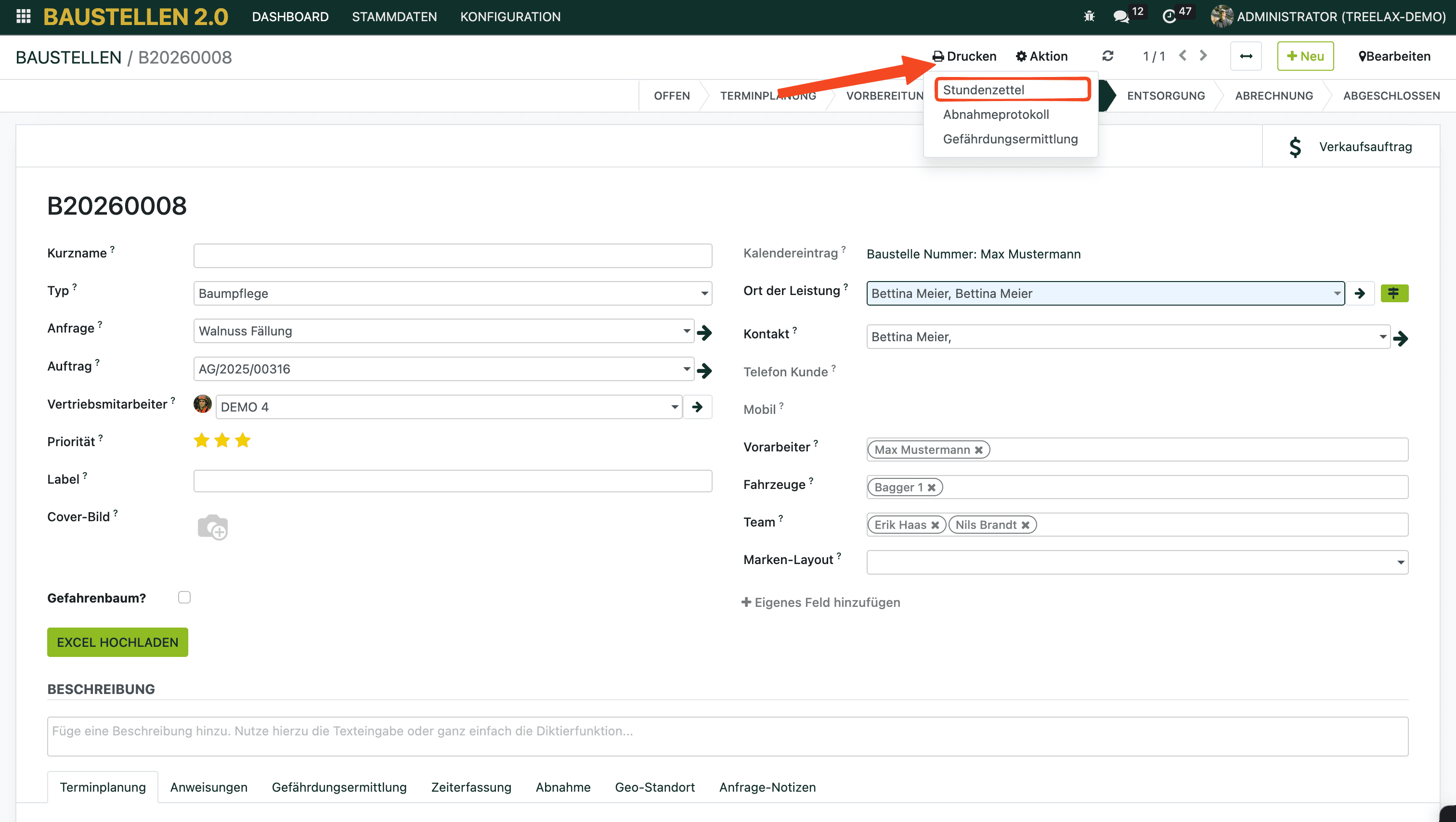Open the Auftrag AG/2025/00316 dropdown
The image size is (1456, 822).
(x=686, y=369)
